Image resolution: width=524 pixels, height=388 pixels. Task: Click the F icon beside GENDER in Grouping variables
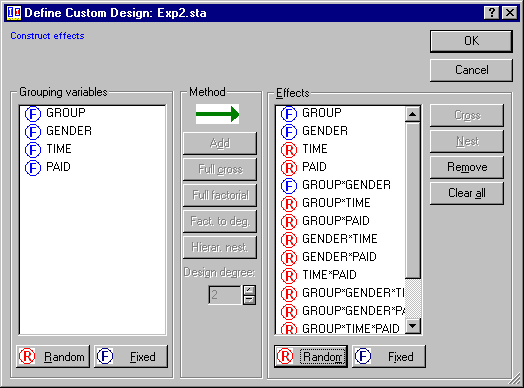[33, 132]
